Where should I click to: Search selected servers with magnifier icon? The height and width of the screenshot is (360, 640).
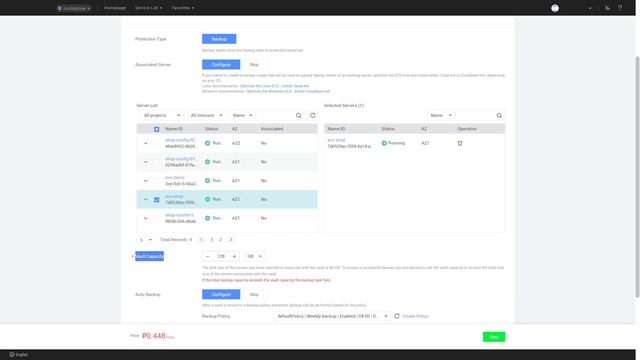[x=499, y=116]
